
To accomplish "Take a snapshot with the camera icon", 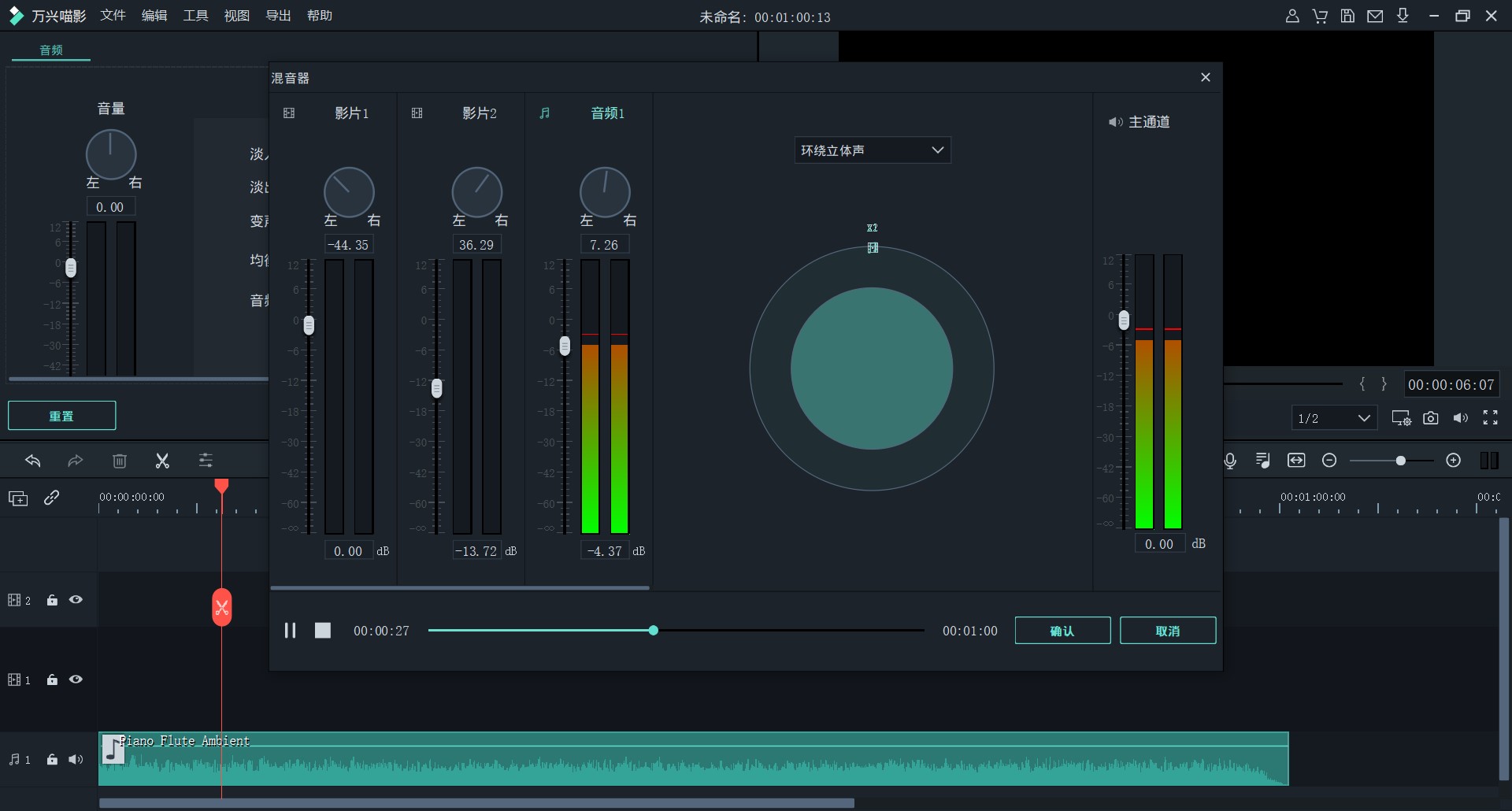I will (x=1431, y=418).
